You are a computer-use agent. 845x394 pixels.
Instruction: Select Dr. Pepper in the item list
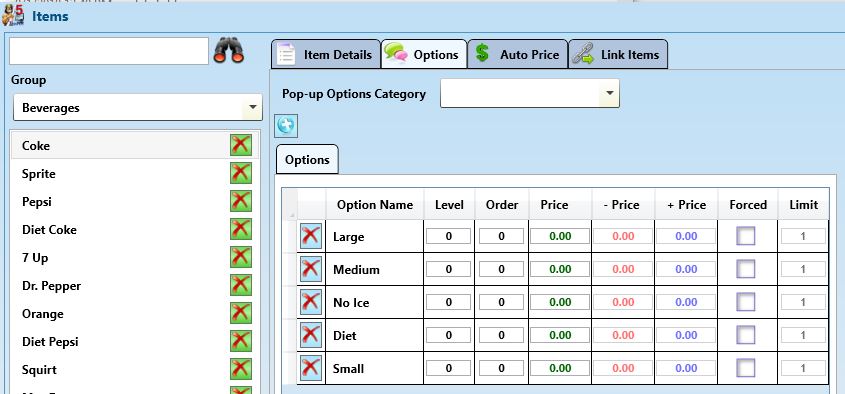(x=135, y=286)
